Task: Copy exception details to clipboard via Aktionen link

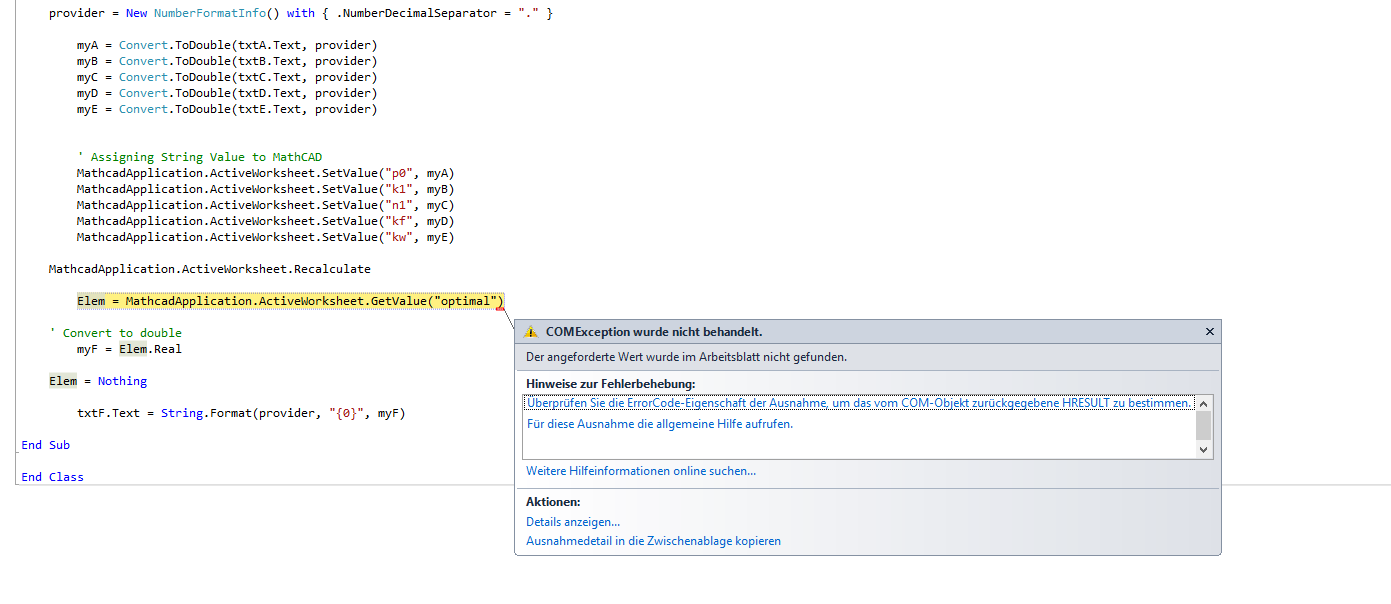Action: coord(653,540)
